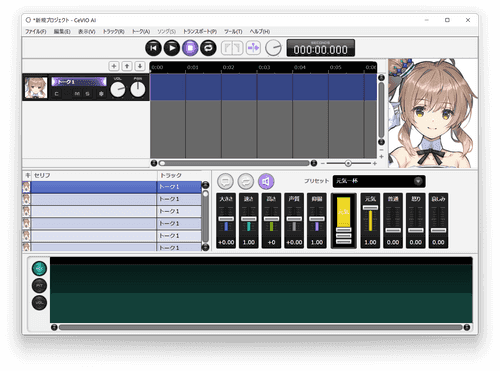Open the プリセット preset dropdown
Screen dimensions: 500x371
point(379,181)
